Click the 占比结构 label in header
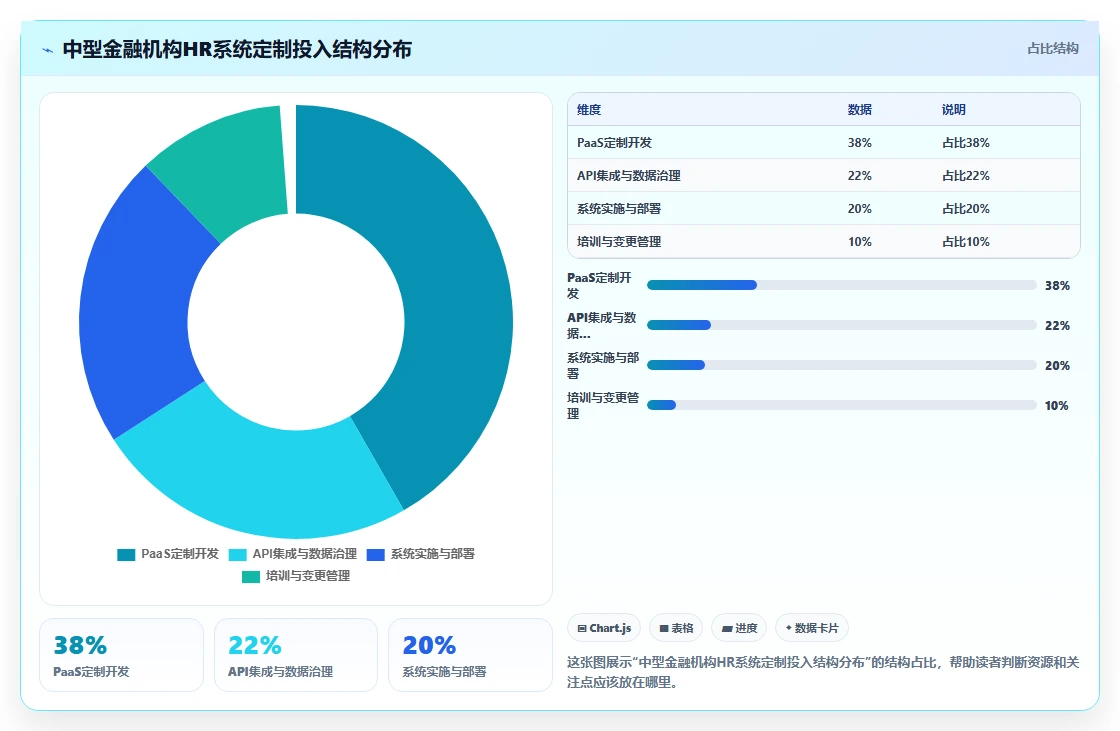The width and height of the screenshot is (1120, 731). tap(1053, 49)
